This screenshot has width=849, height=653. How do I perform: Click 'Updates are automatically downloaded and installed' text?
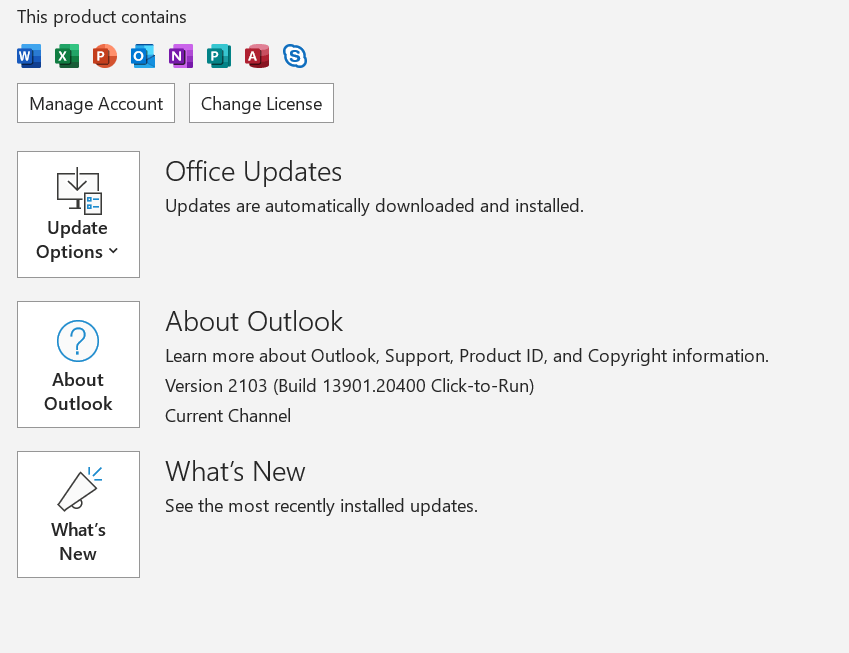374,206
